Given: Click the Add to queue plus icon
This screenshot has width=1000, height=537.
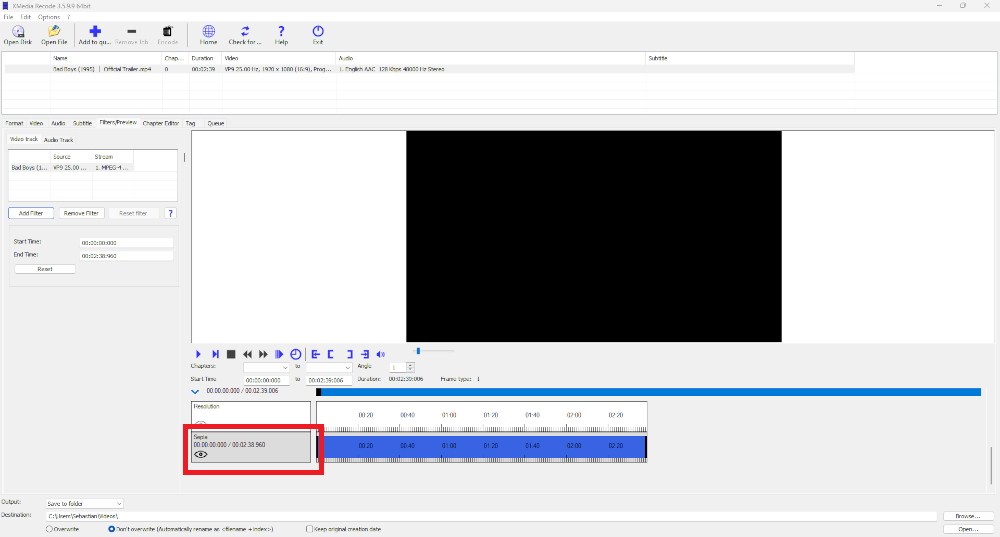Looking at the screenshot, I should [x=95, y=31].
